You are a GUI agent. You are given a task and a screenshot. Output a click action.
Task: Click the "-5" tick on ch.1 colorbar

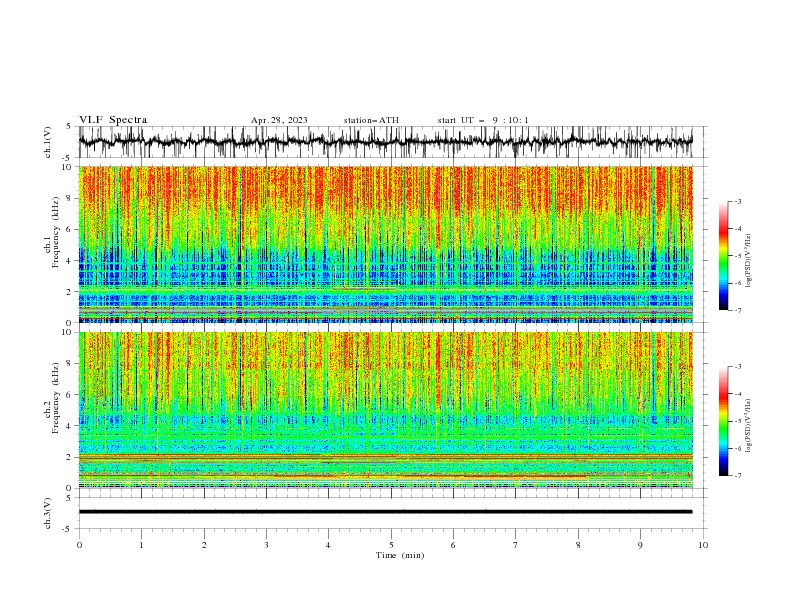tap(738, 256)
